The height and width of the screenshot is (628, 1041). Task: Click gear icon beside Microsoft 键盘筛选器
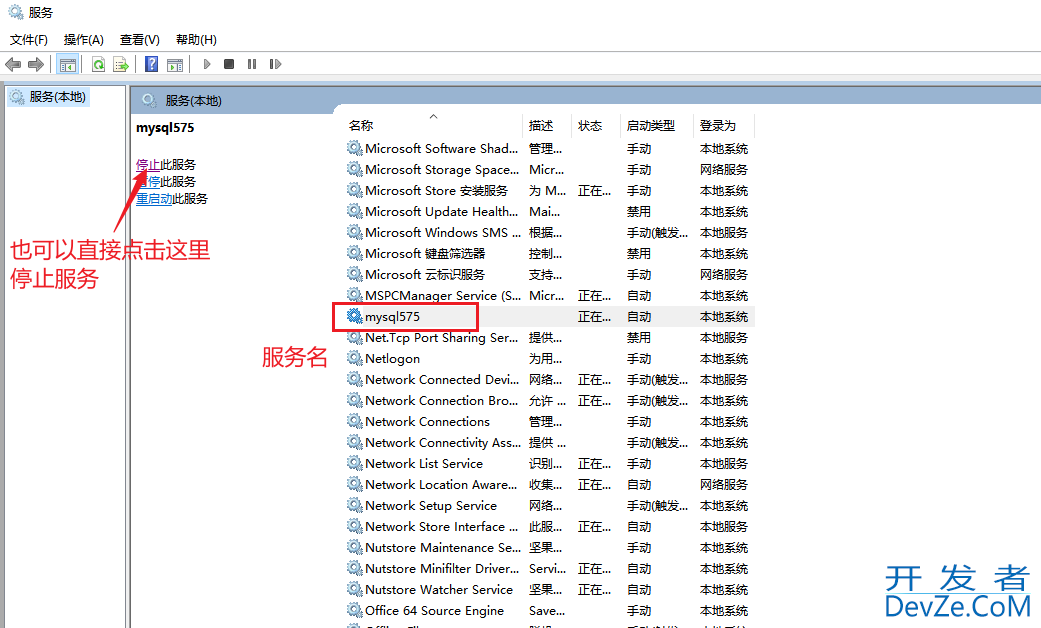coord(355,253)
